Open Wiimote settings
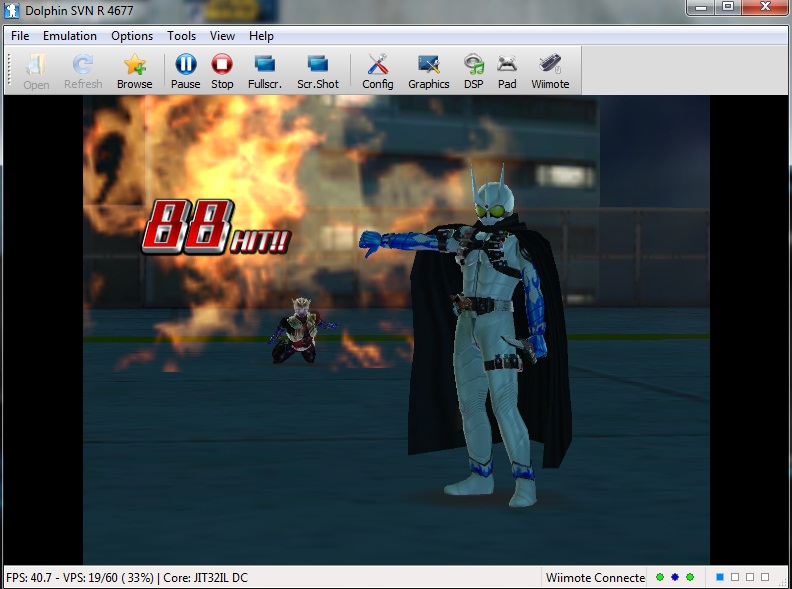This screenshot has width=792, height=589. (x=550, y=71)
